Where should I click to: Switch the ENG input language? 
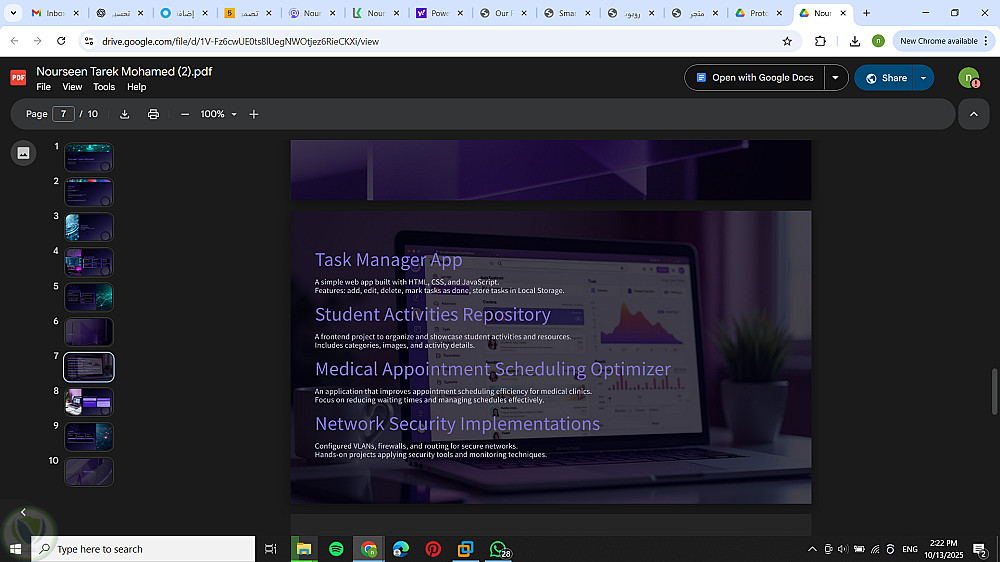coord(910,549)
